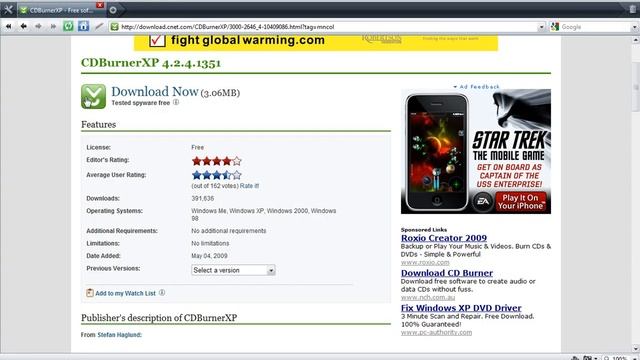This screenshot has width=640, height=360.
Task: Click Add to my Watch List link
Action: coord(125,293)
